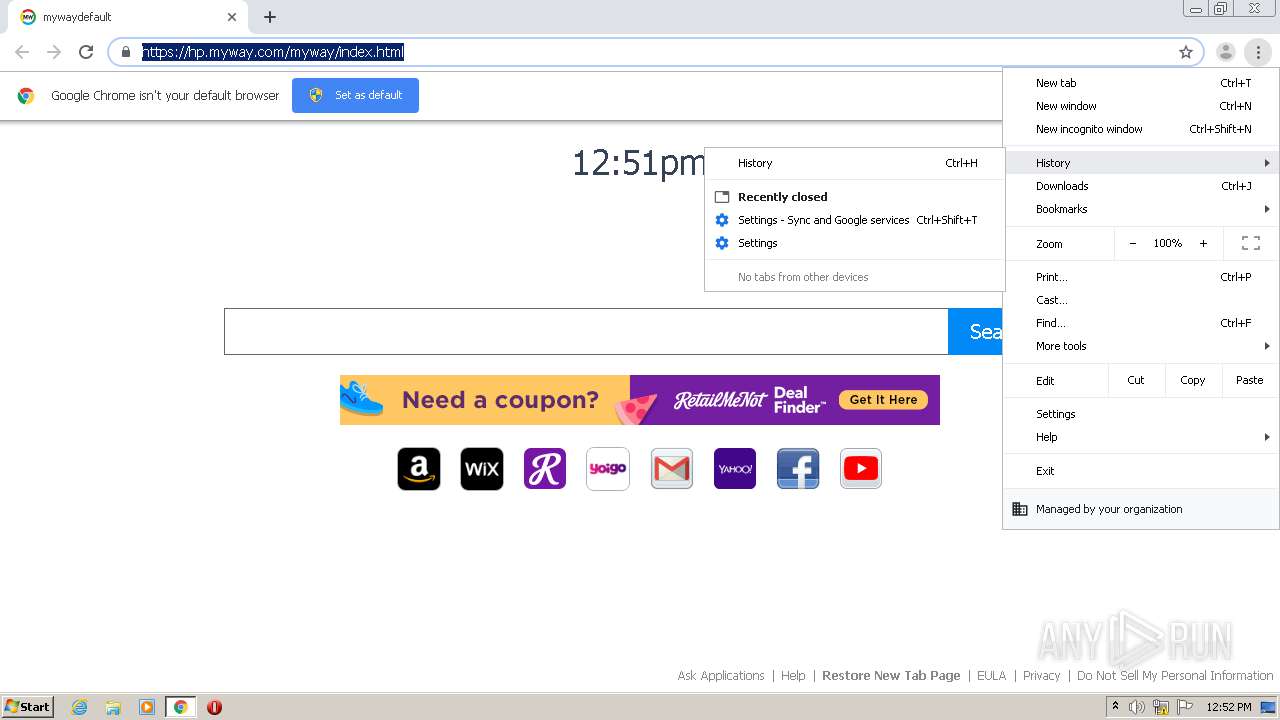Viewport: 1280px width, 720px height.
Task: Choose Find... in the menu
Action: coord(1141,323)
